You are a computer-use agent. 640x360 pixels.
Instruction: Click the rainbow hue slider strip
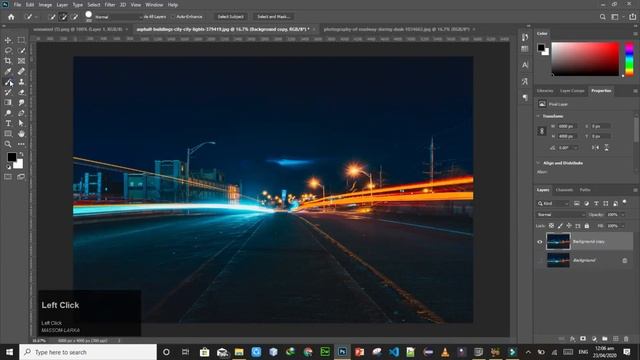pyautogui.click(x=629, y=59)
